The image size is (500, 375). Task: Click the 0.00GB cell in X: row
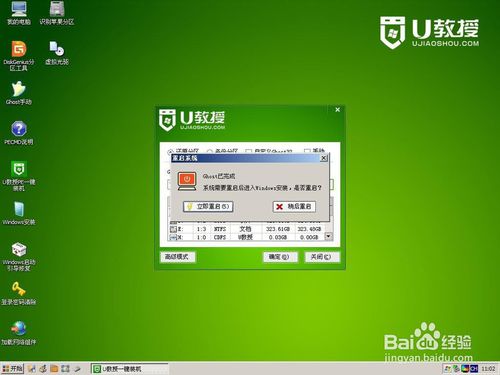point(309,237)
